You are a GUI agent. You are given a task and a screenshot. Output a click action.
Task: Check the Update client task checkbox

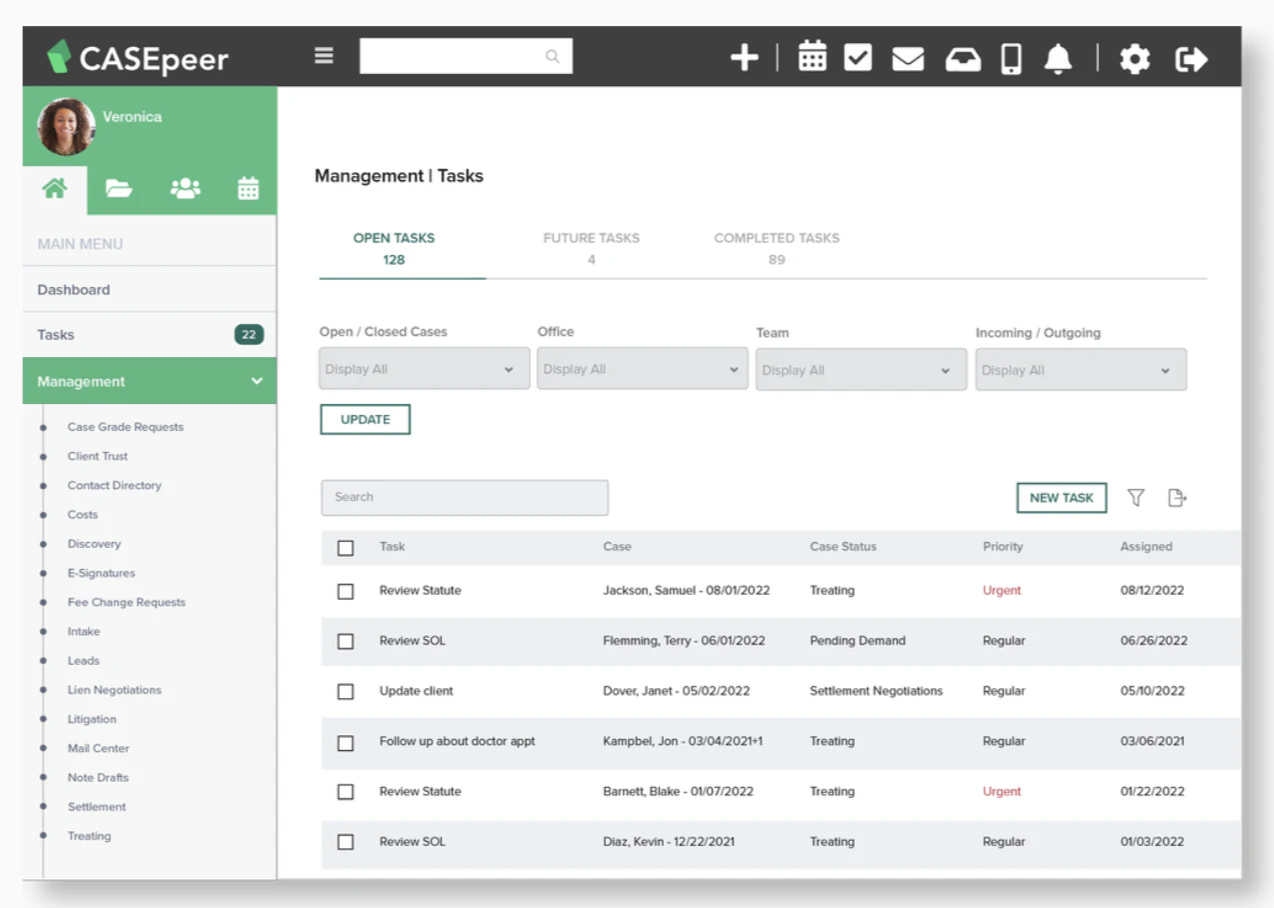click(346, 691)
